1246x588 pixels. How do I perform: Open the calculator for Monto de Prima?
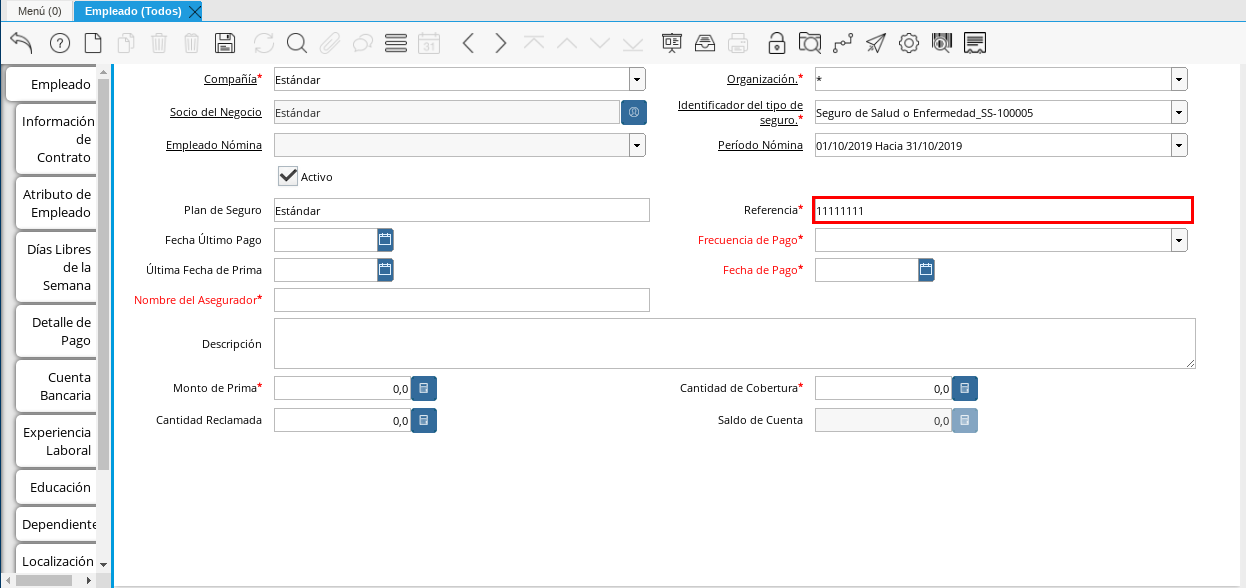coord(424,388)
